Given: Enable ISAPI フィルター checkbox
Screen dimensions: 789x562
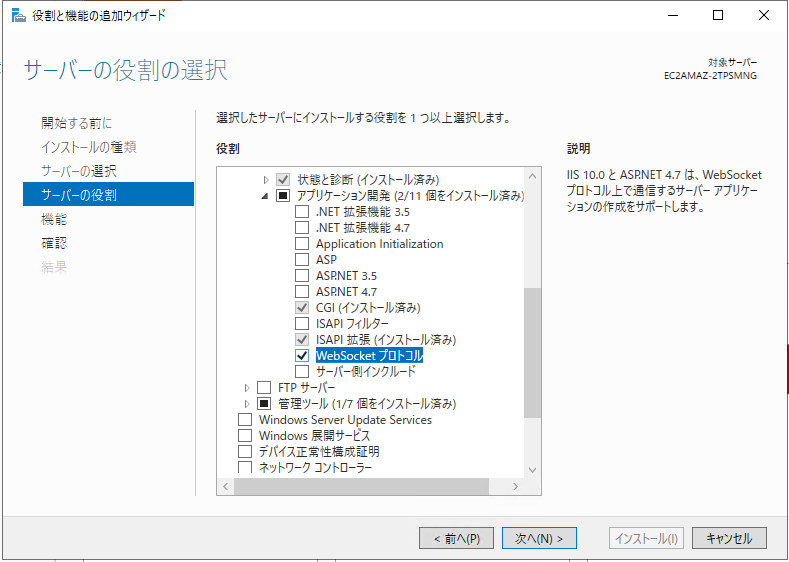Looking at the screenshot, I should [302, 324].
